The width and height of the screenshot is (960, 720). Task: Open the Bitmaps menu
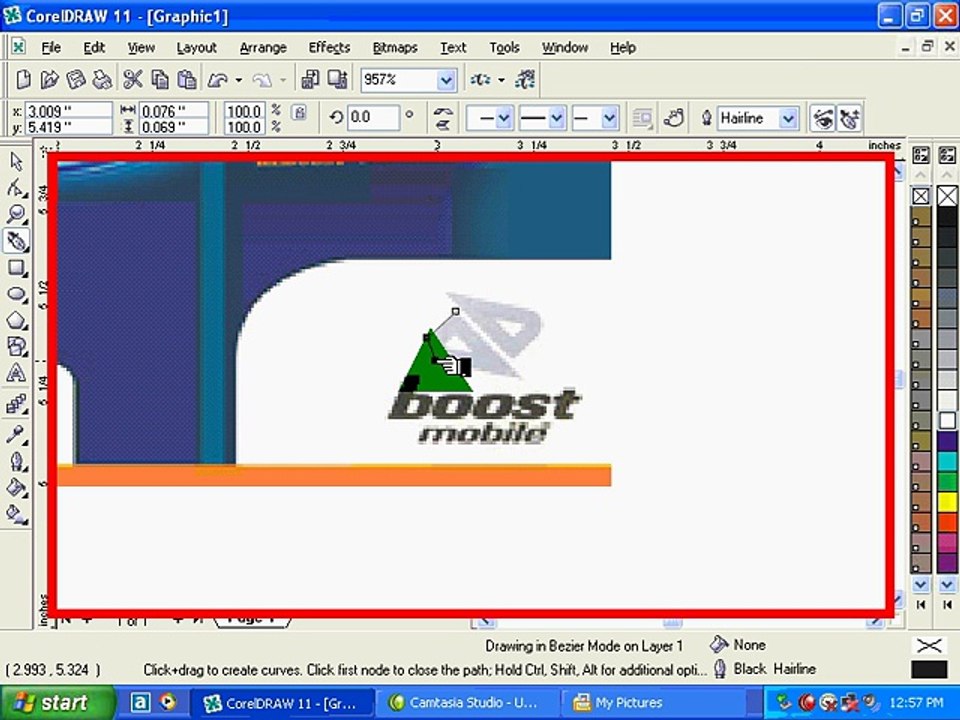pos(395,48)
